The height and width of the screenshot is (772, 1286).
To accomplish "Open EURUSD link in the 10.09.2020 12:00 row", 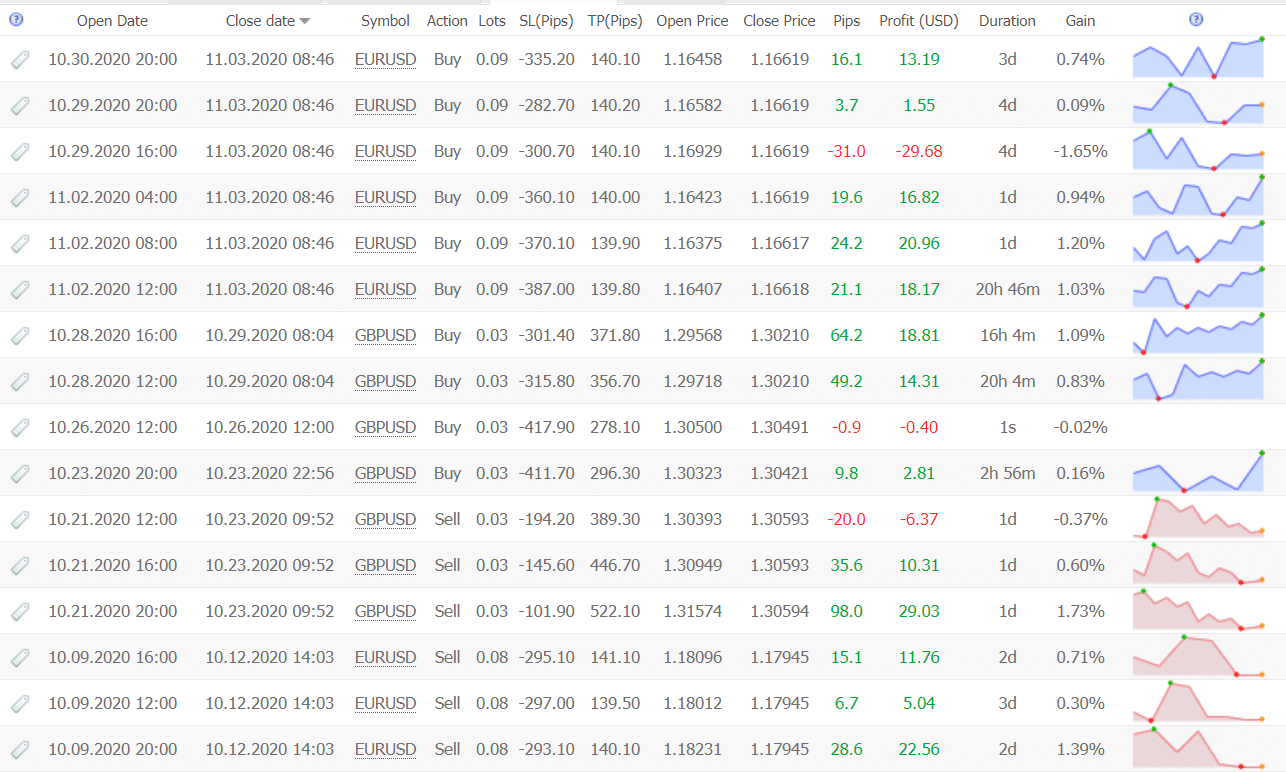I will click(385, 704).
